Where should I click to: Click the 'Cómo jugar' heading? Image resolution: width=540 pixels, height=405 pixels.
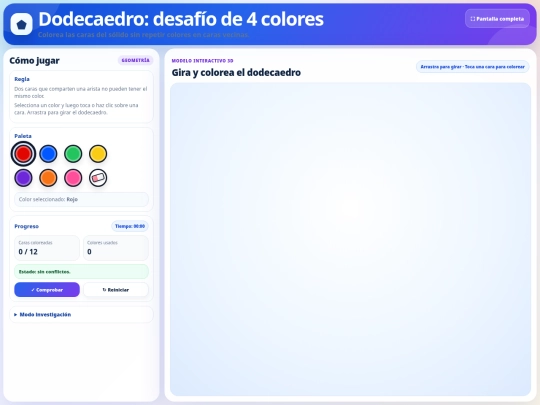[34, 61]
